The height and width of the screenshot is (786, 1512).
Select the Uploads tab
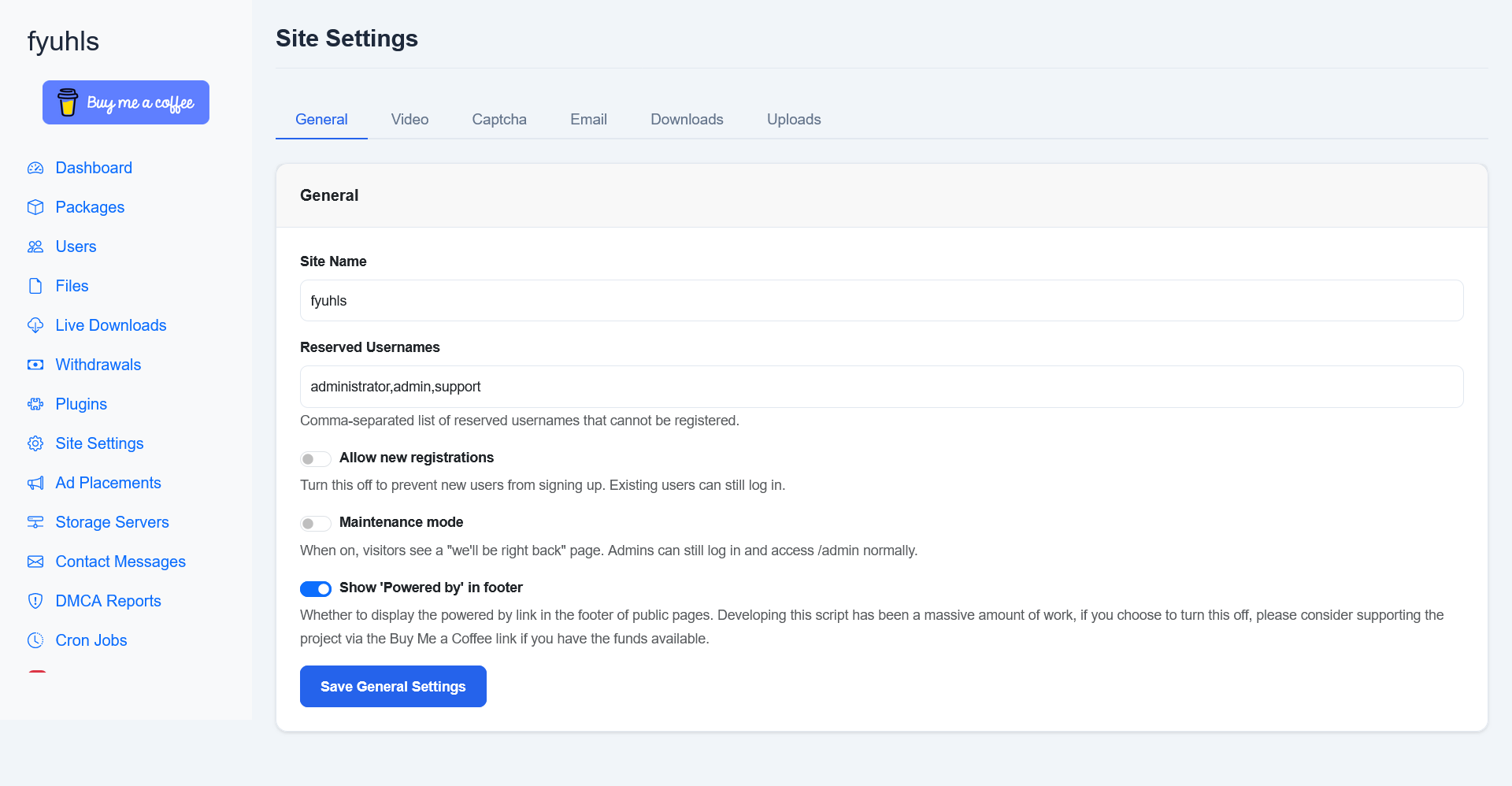coord(794,119)
